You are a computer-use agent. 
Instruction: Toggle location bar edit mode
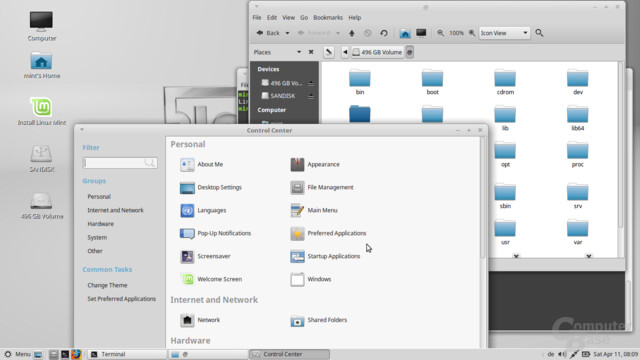(x=329, y=52)
